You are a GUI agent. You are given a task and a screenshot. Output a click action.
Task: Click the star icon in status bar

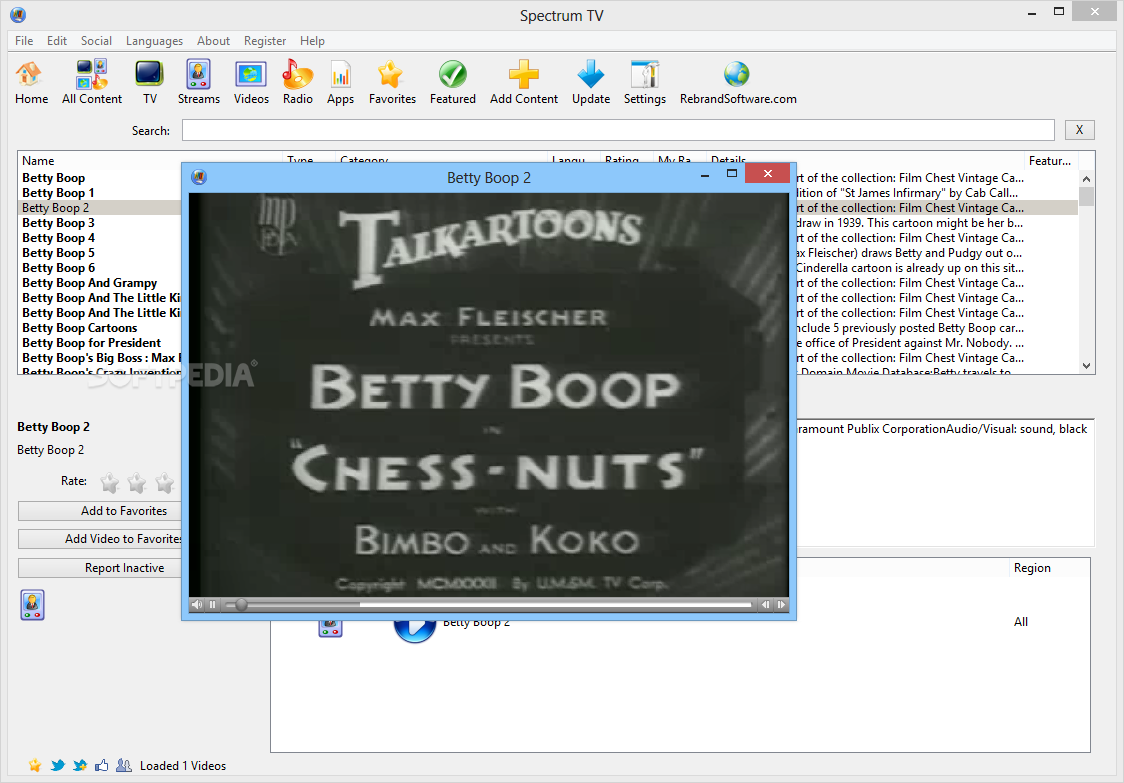(x=34, y=766)
